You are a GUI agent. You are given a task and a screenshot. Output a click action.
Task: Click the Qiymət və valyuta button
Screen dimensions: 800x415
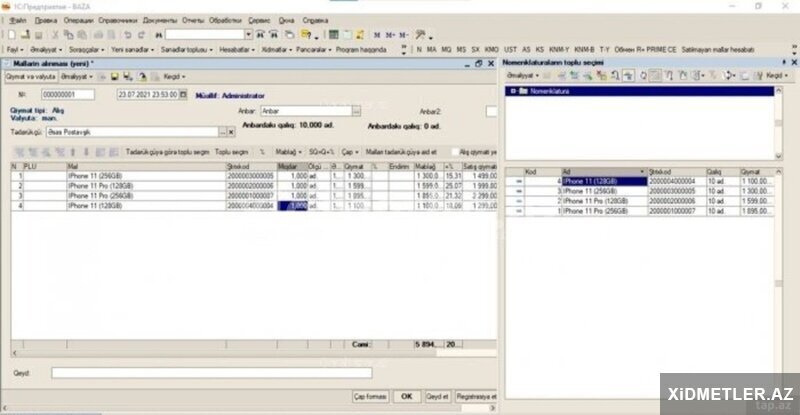[31, 76]
